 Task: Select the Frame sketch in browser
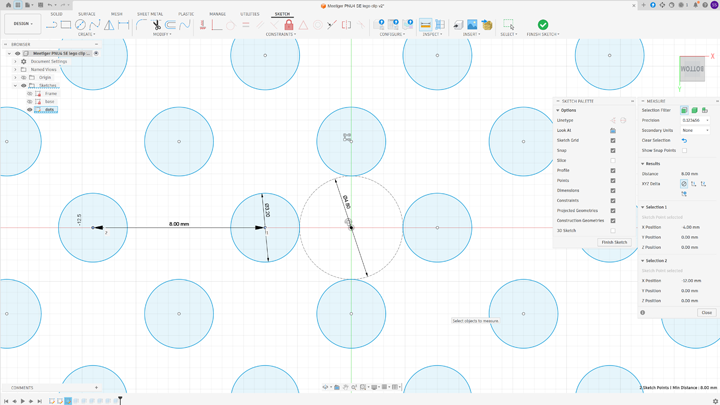(51, 94)
